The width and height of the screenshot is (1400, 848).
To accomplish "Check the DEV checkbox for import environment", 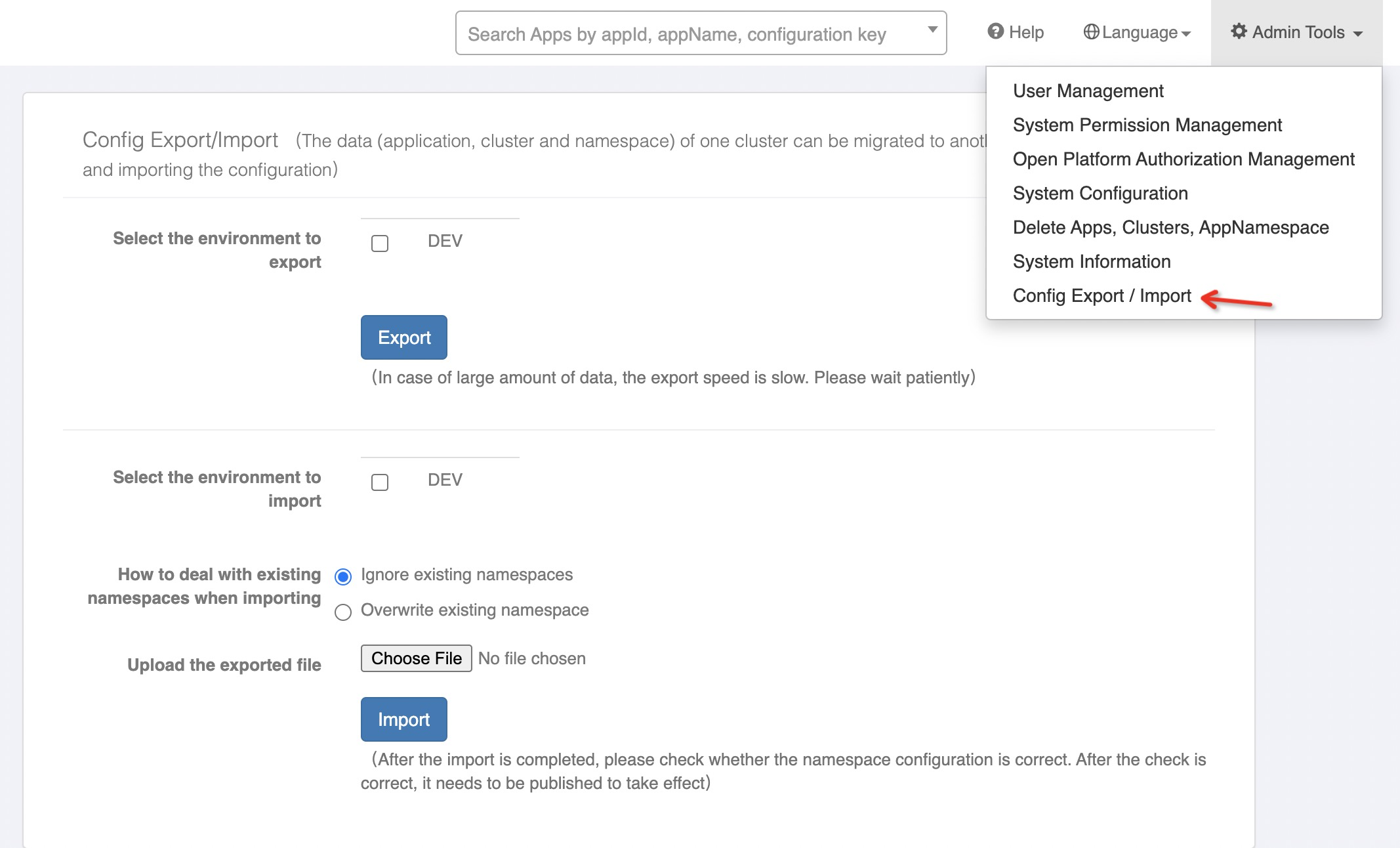I will (x=379, y=482).
